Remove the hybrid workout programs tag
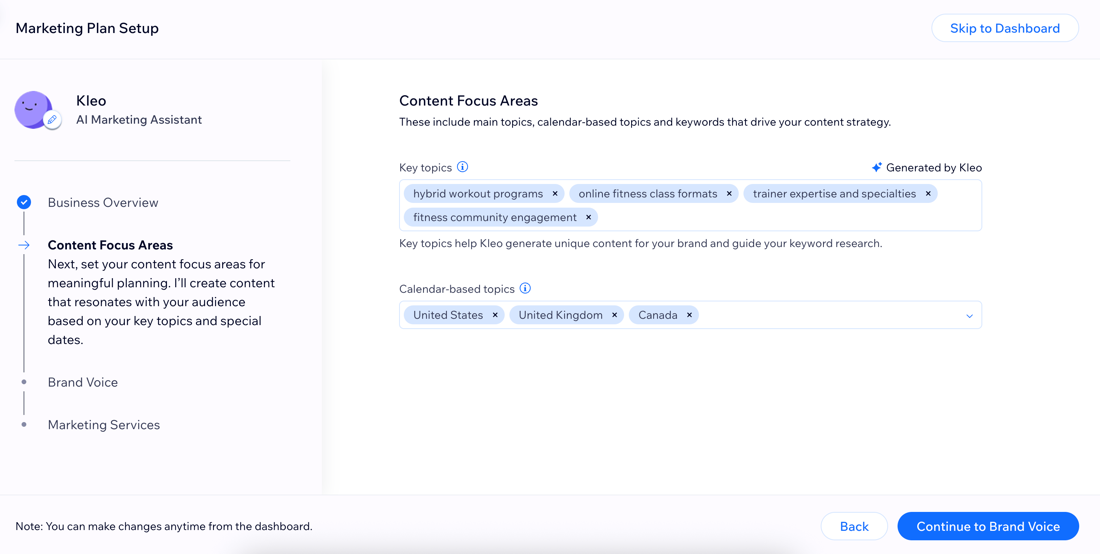The width and height of the screenshot is (1100, 554). coord(555,194)
